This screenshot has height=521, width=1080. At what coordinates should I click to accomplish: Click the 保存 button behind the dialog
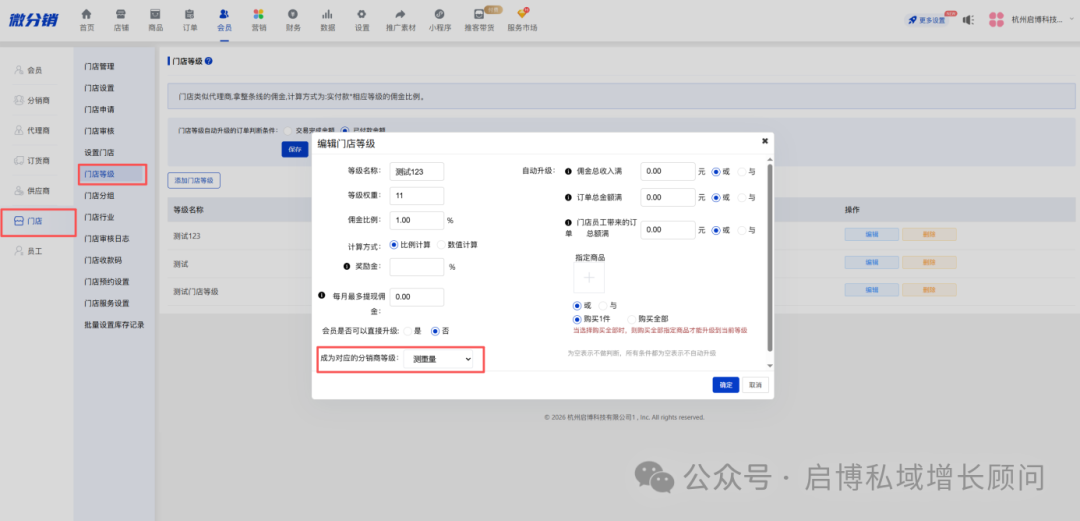tap(295, 149)
